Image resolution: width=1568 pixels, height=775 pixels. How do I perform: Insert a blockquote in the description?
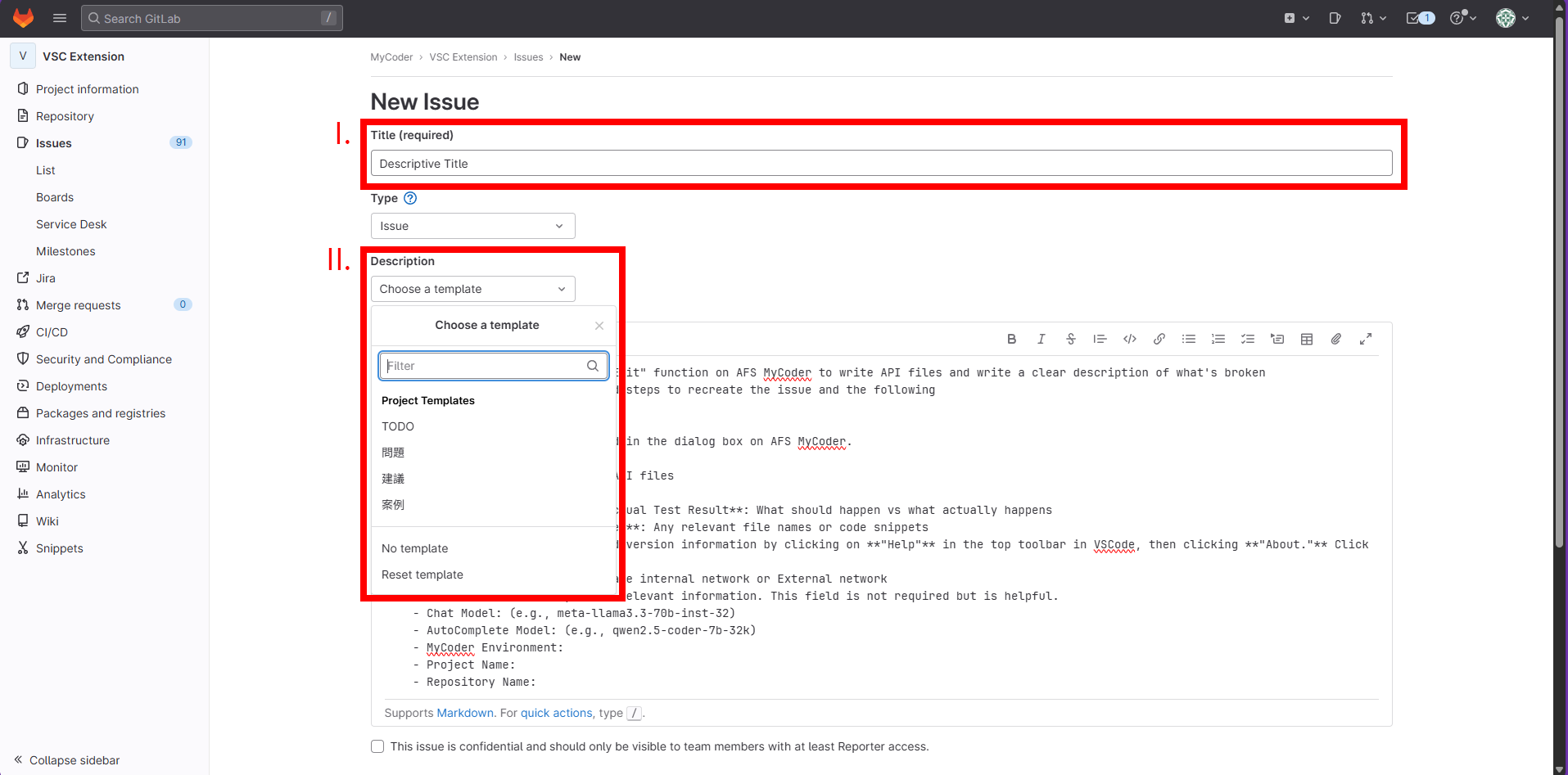point(1100,339)
